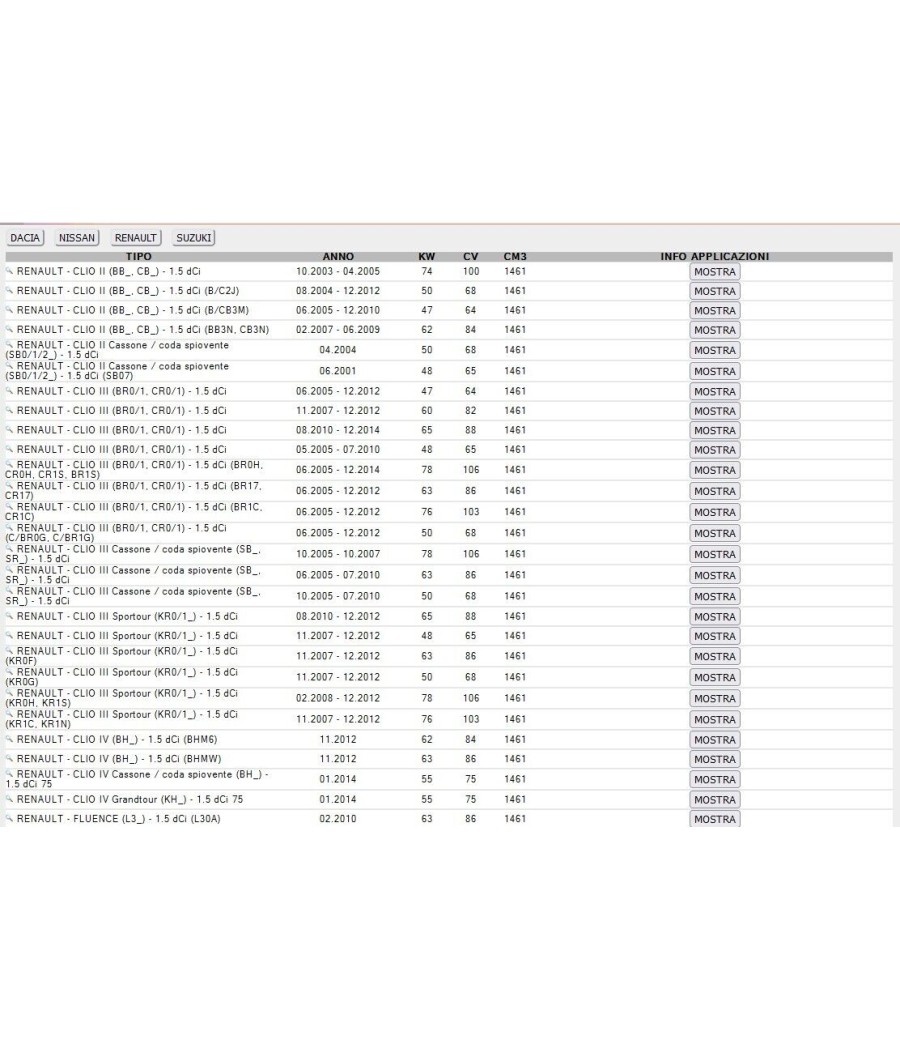
Task: Click MOSTRA for CLIO III (BR1C, CR1C) row
Action: coord(715,512)
